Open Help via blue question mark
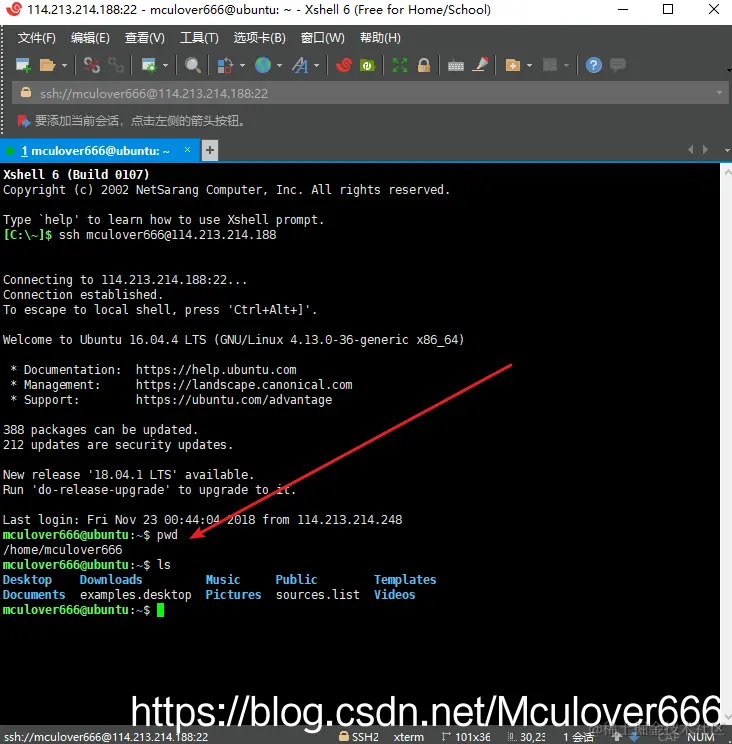 click(x=593, y=65)
